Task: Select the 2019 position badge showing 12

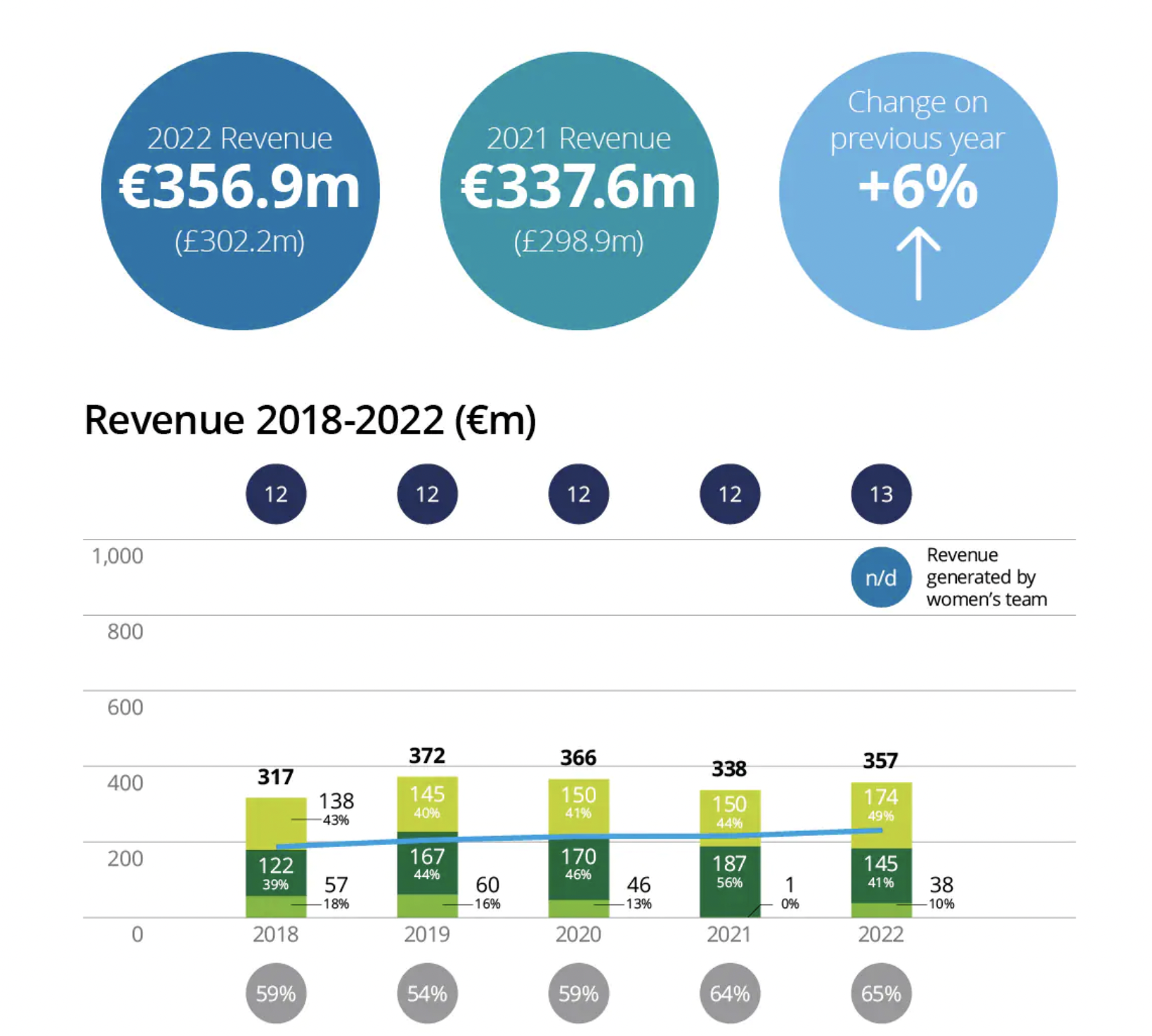Action: [427, 494]
